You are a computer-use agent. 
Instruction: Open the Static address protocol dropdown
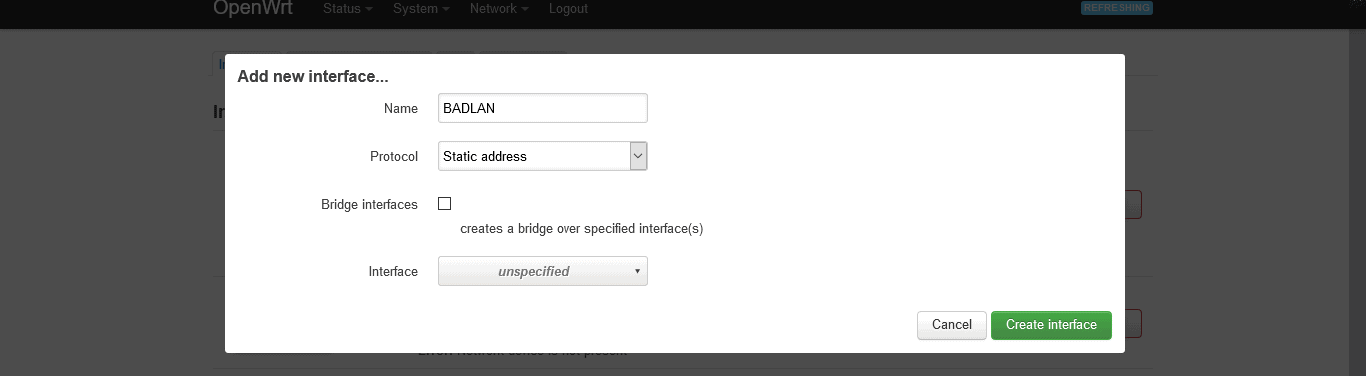pos(543,156)
